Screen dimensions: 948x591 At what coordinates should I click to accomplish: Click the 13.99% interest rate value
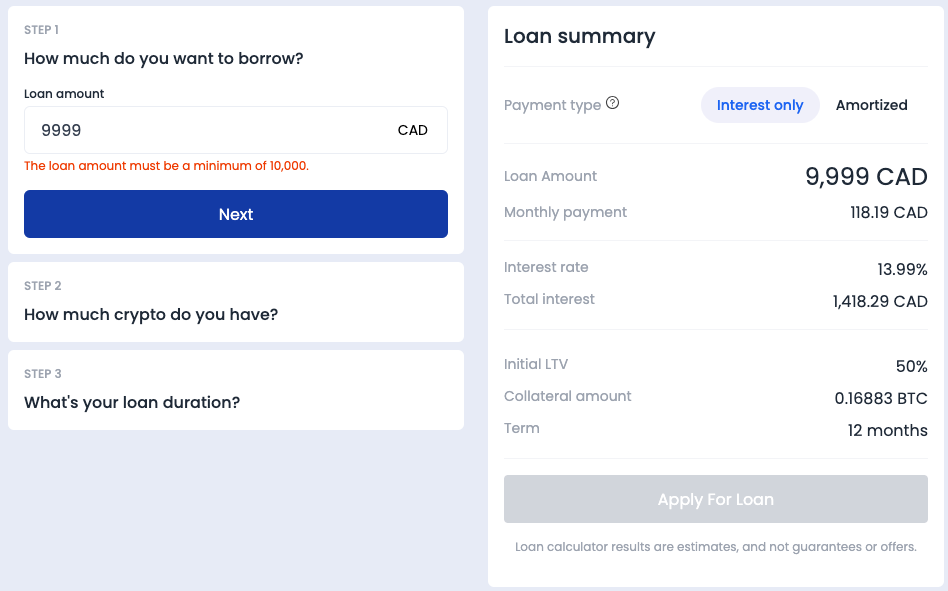click(x=902, y=269)
